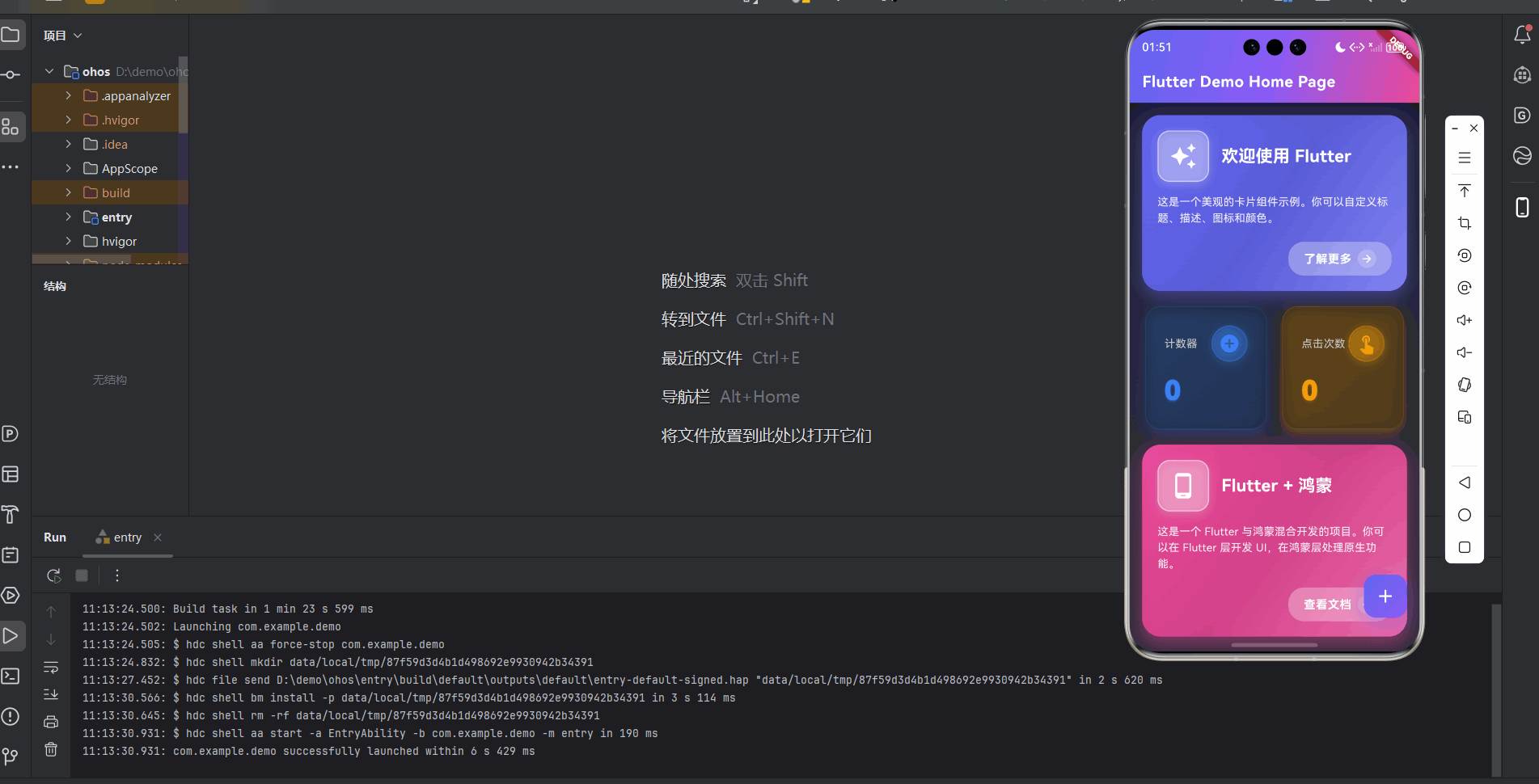Viewport: 1539px width, 784px height.
Task: Open the Notifications bell panel
Action: [1522, 35]
